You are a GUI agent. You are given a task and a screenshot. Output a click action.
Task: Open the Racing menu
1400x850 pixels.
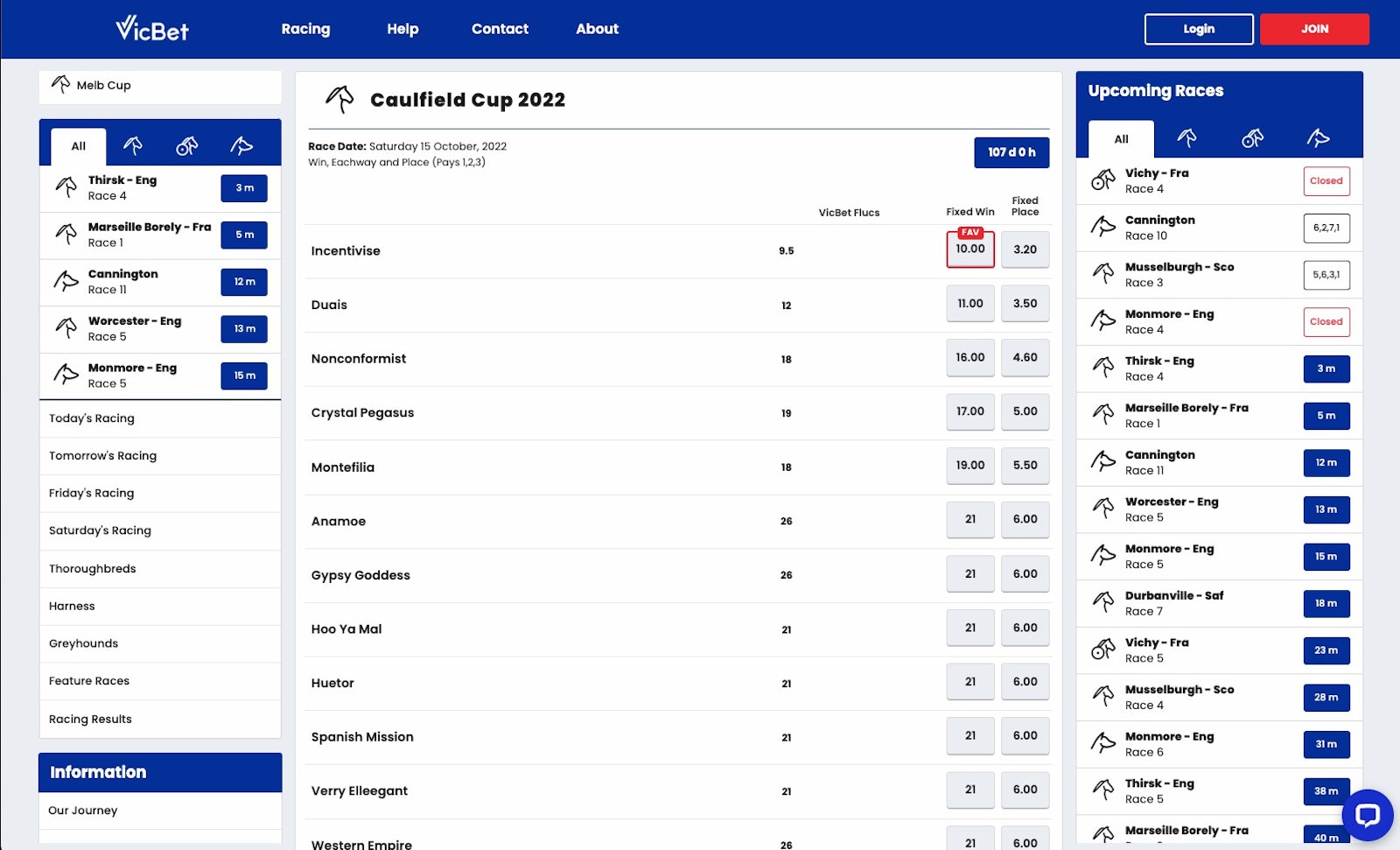(305, 29)
